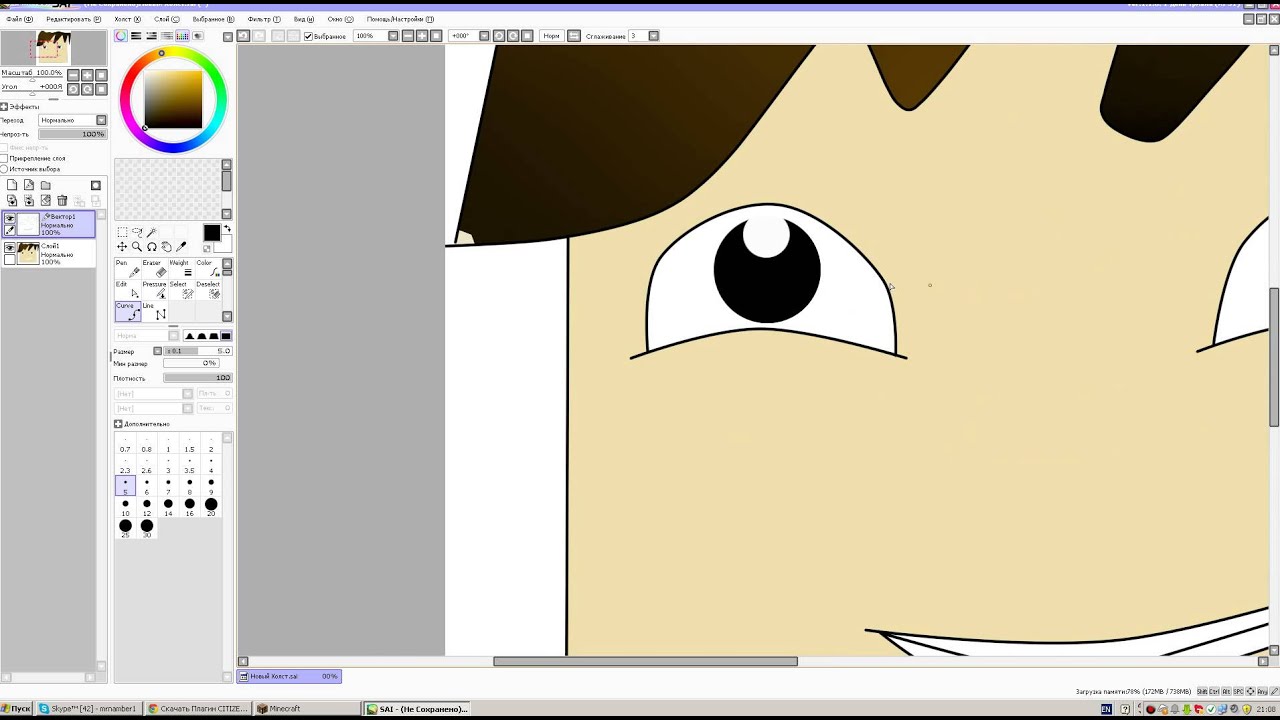Open the Новый Холст.sai document tab
1280x720 pixels.
[x=290, y=676]
